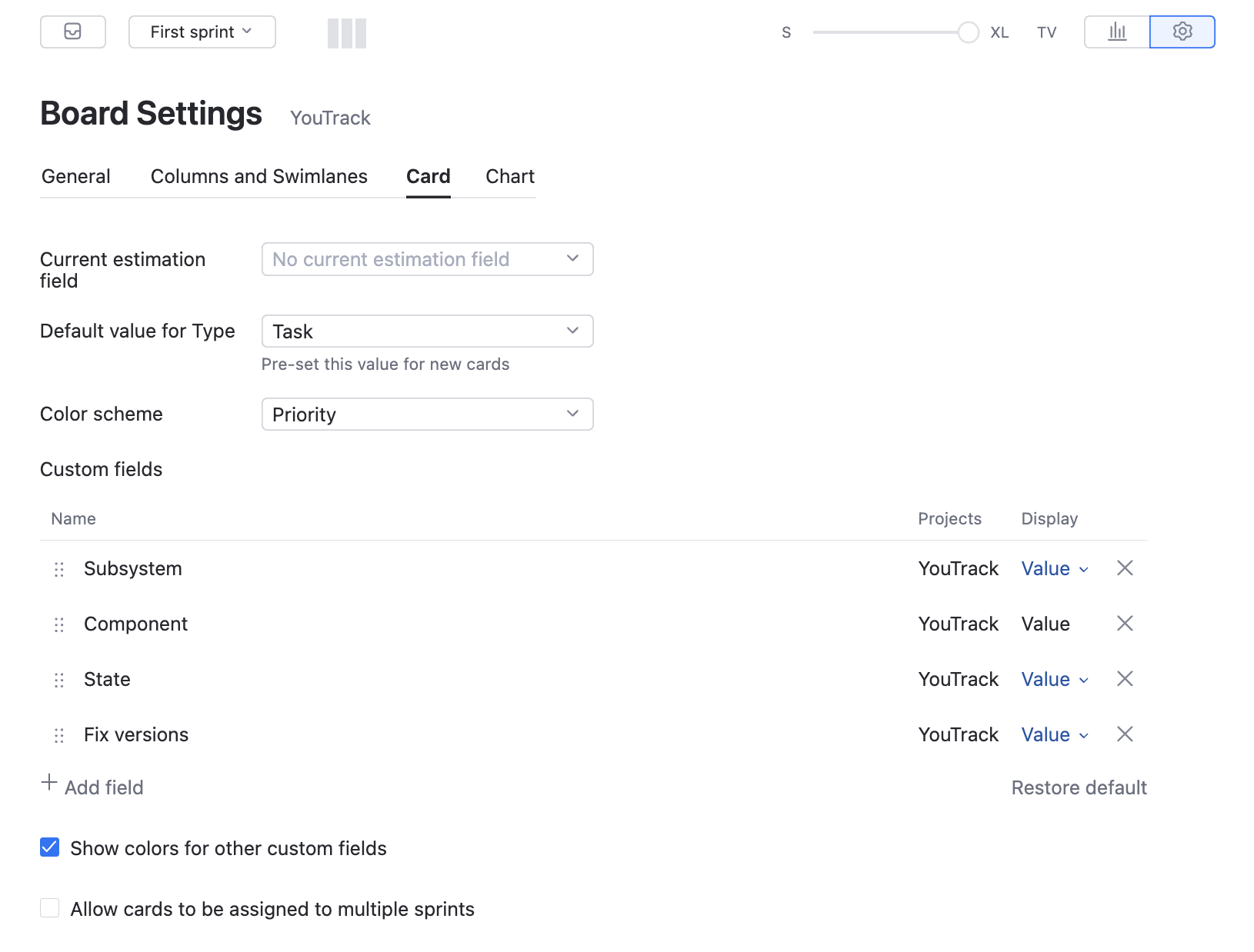Click Add field under custom fields

click(92, 787)
